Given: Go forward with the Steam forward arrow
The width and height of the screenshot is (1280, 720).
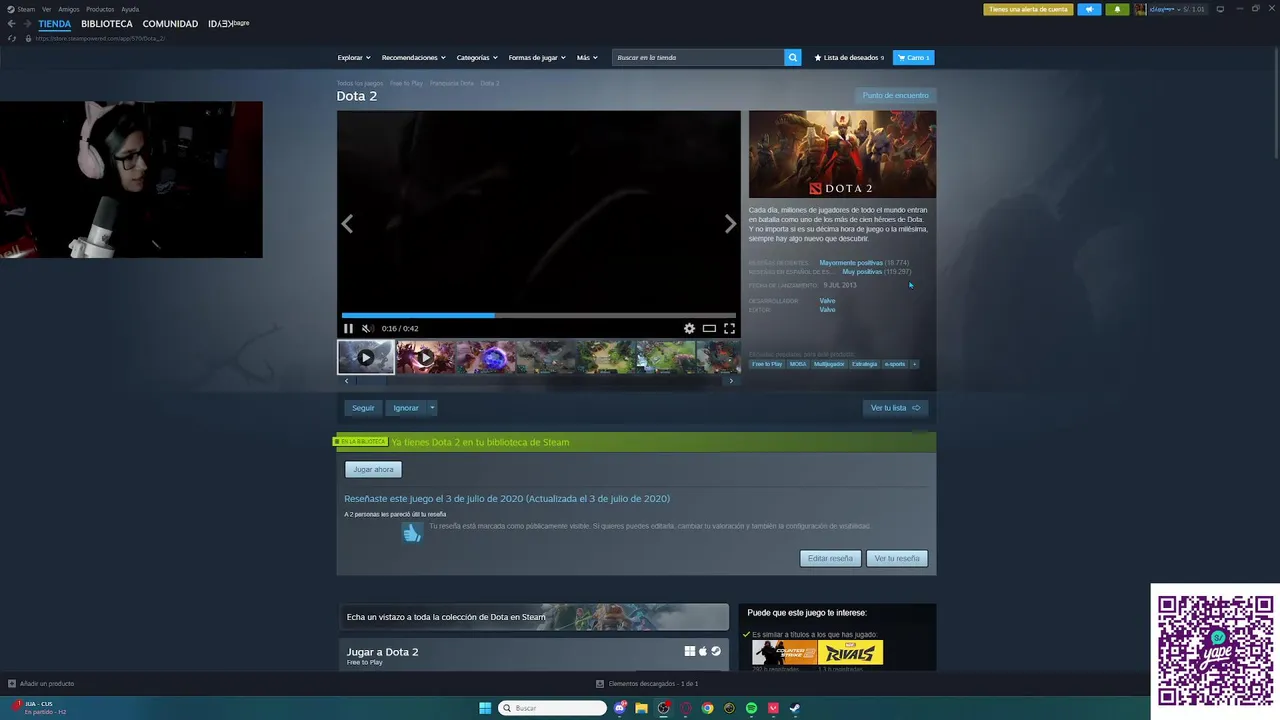Looking at the screenshot, I should point(27,23).
